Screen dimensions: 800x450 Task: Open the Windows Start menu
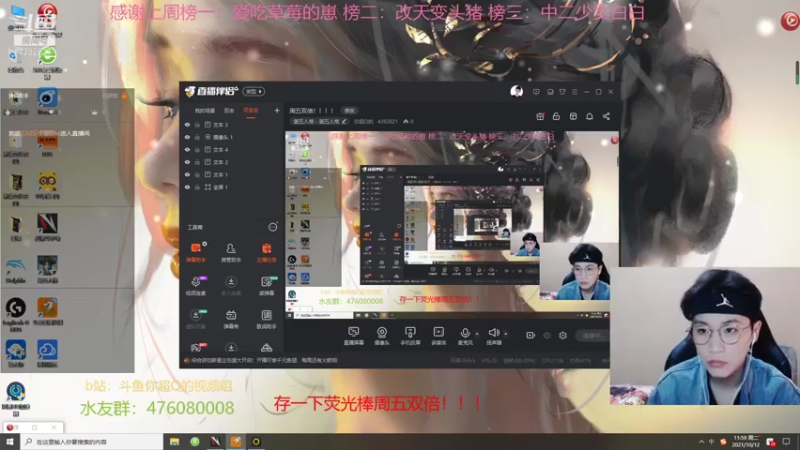coord(10,442)
